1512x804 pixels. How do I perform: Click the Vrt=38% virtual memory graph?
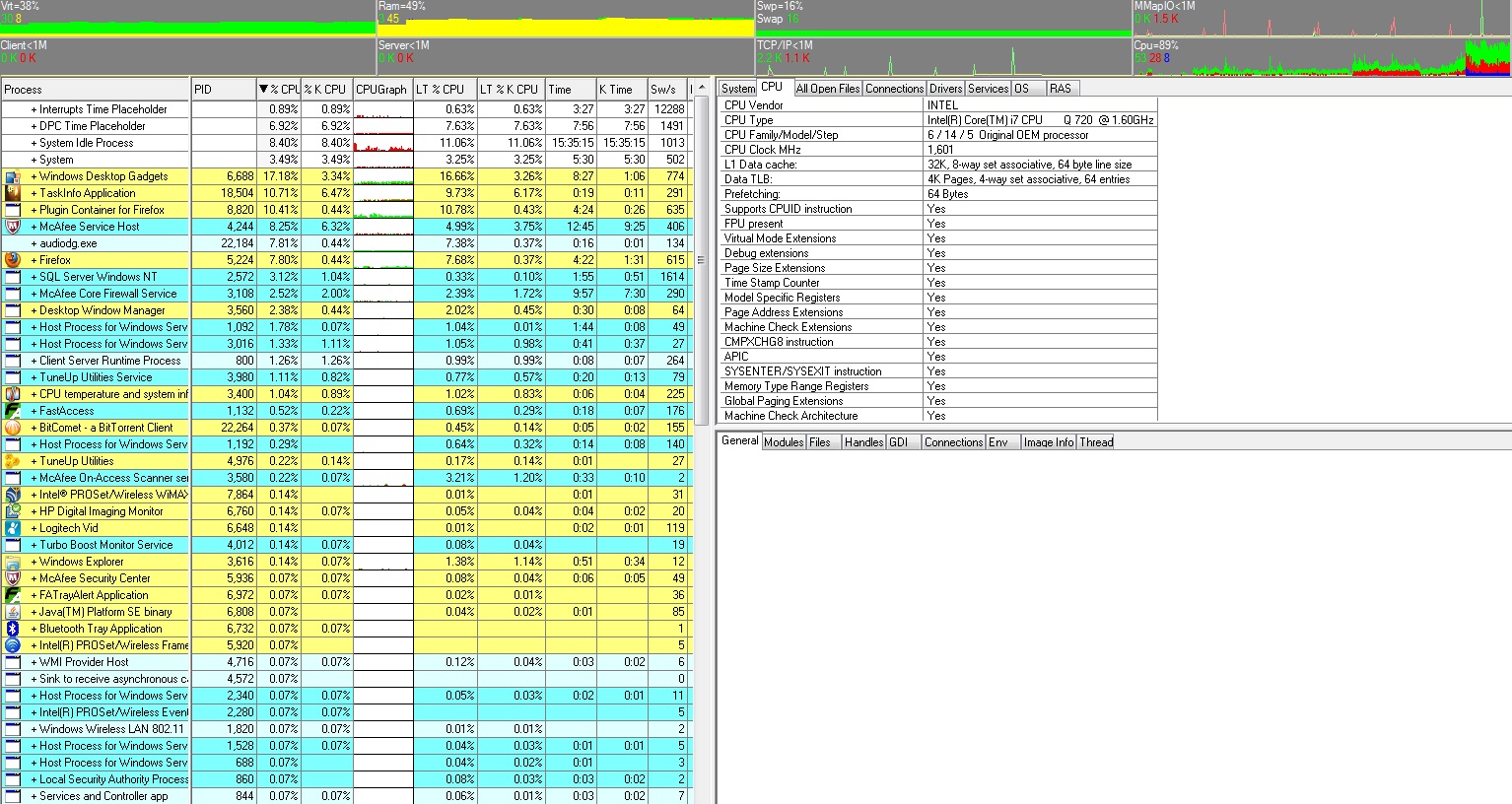[188, 19]
